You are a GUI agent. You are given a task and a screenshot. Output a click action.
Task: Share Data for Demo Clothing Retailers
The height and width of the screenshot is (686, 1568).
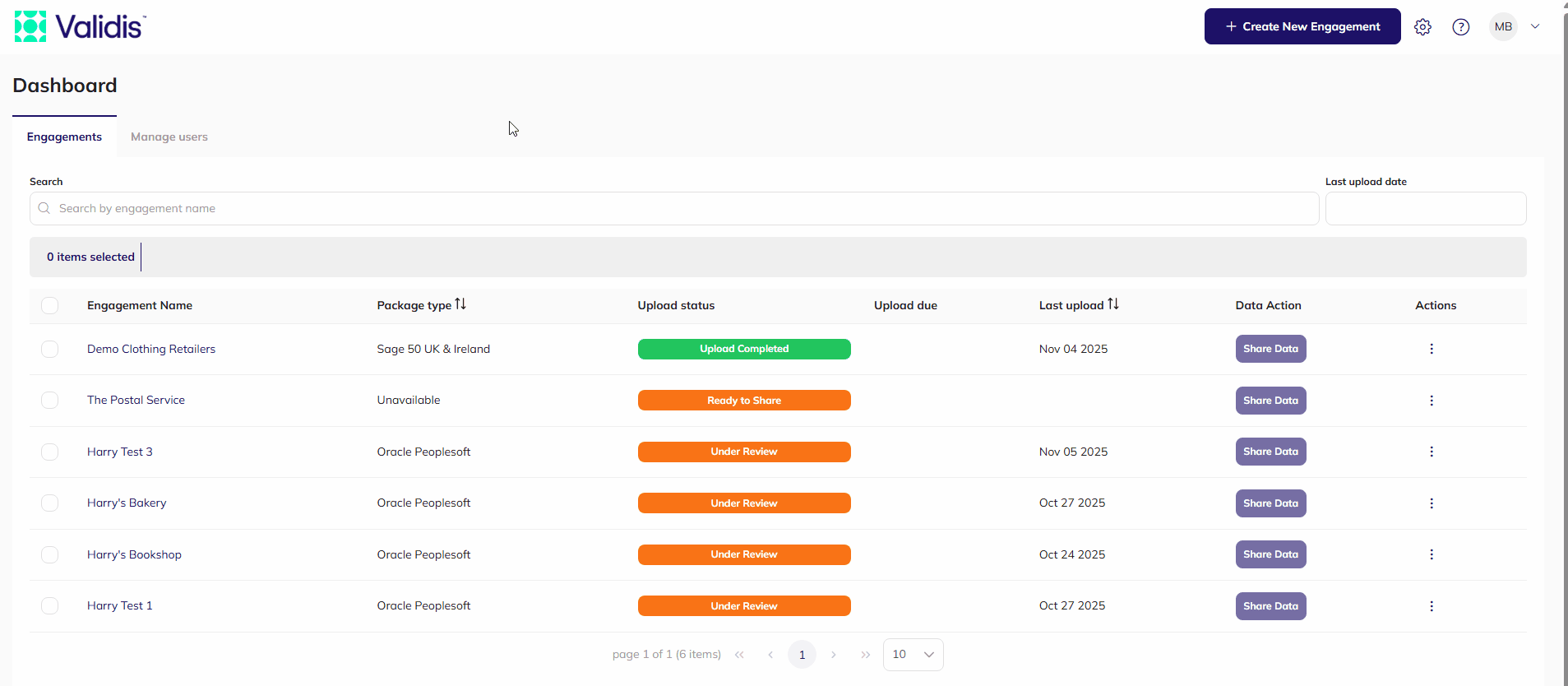(1270, 349)
